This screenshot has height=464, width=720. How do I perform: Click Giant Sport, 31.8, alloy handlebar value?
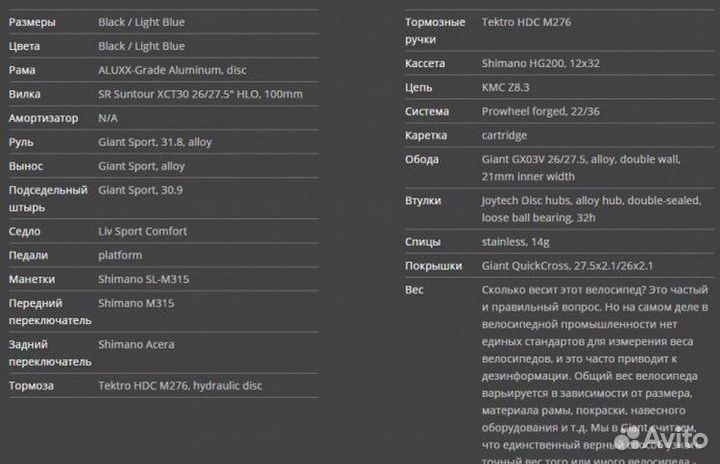[x=155, y=142]
